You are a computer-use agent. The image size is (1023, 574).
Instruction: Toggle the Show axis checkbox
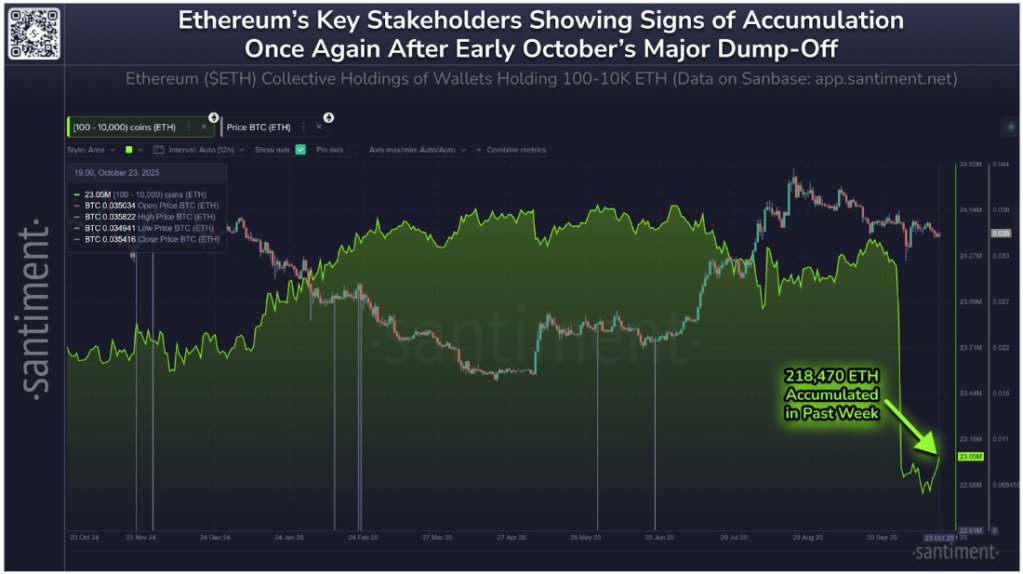pyautogui.click(x=300, y=150)
